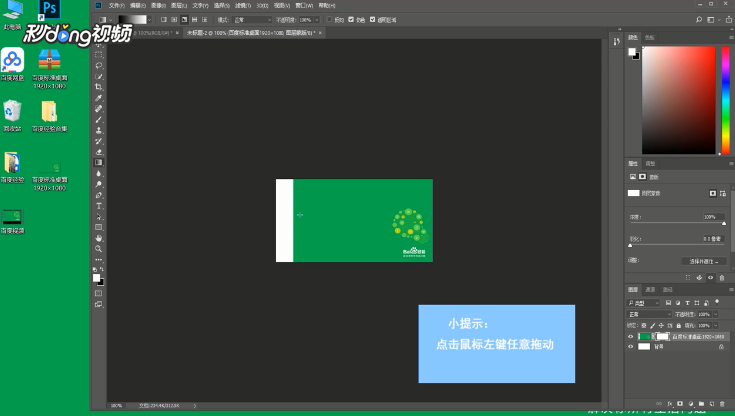This screenshot has height=416, width=735.
Task: Select the Rectangle shape tool
Action: point(98,227)
